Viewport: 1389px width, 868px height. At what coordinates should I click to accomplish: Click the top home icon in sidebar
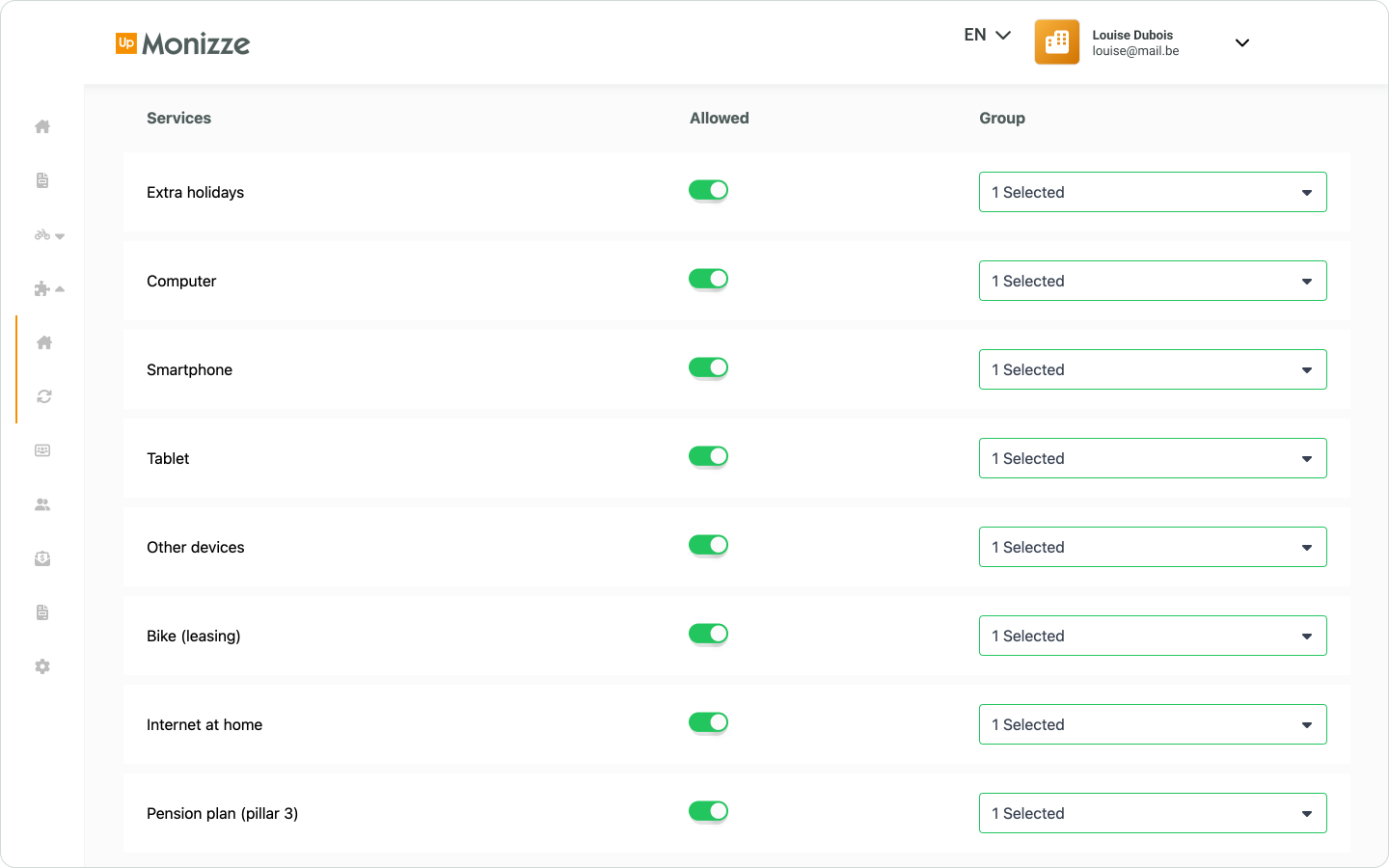(x=42, y=126)
